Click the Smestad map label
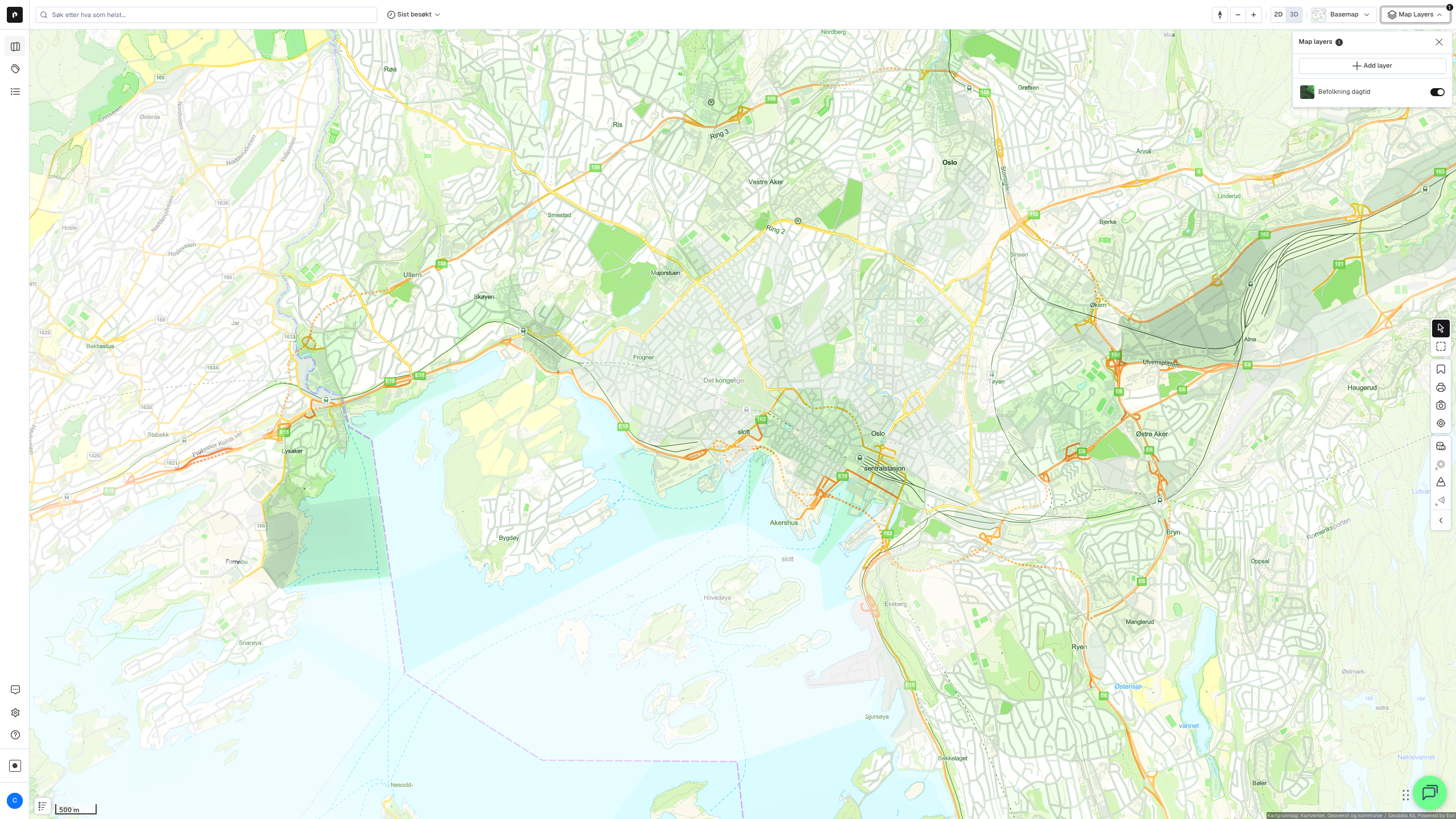The image size is (1456, 819). point(559,215)
